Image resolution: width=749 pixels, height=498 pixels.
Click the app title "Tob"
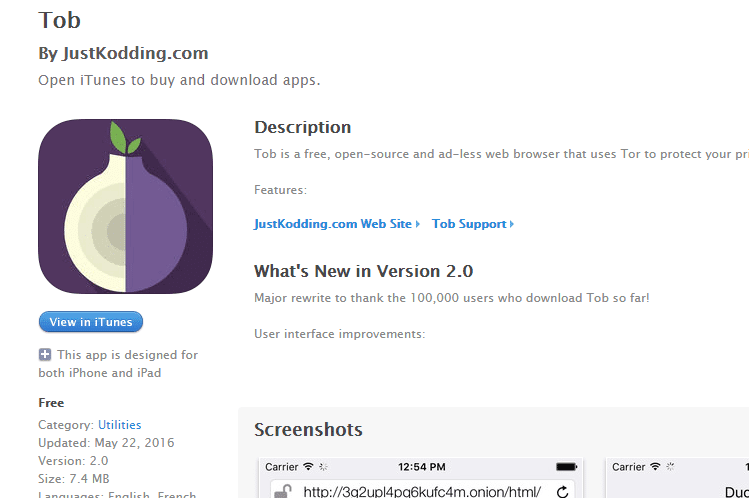tap(60, 20)
